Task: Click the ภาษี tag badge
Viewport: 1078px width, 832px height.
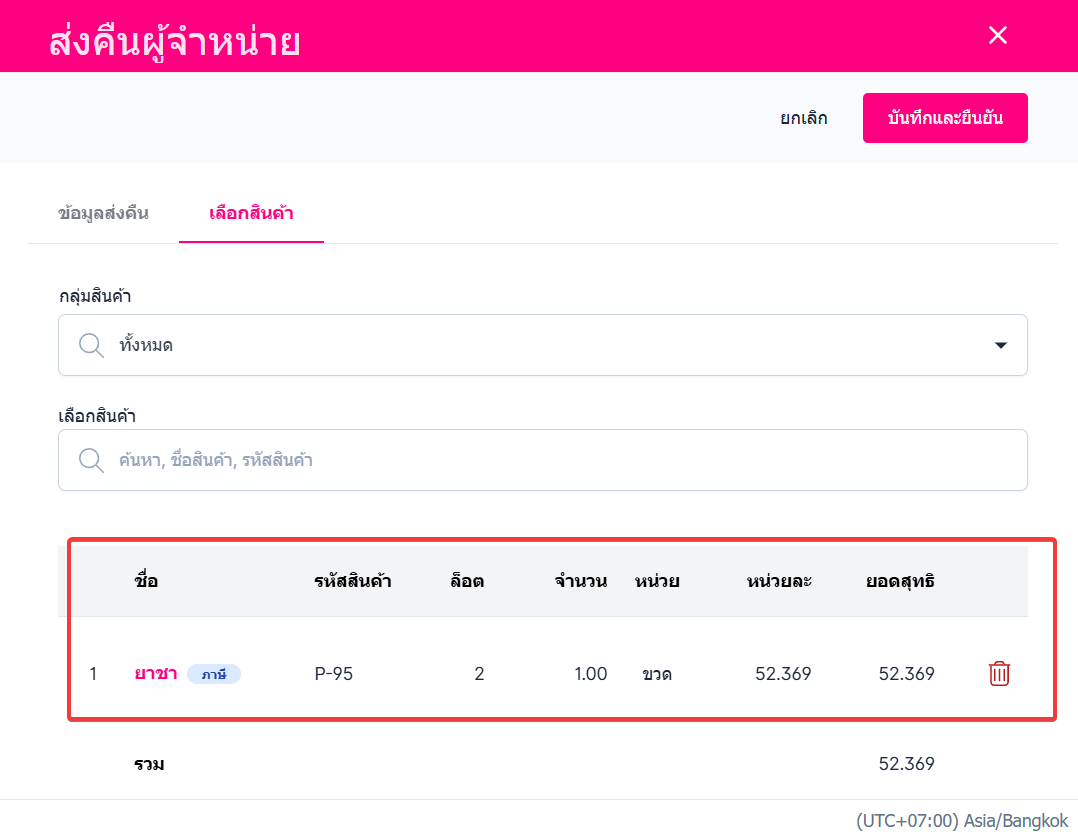Action: (214, 674)
